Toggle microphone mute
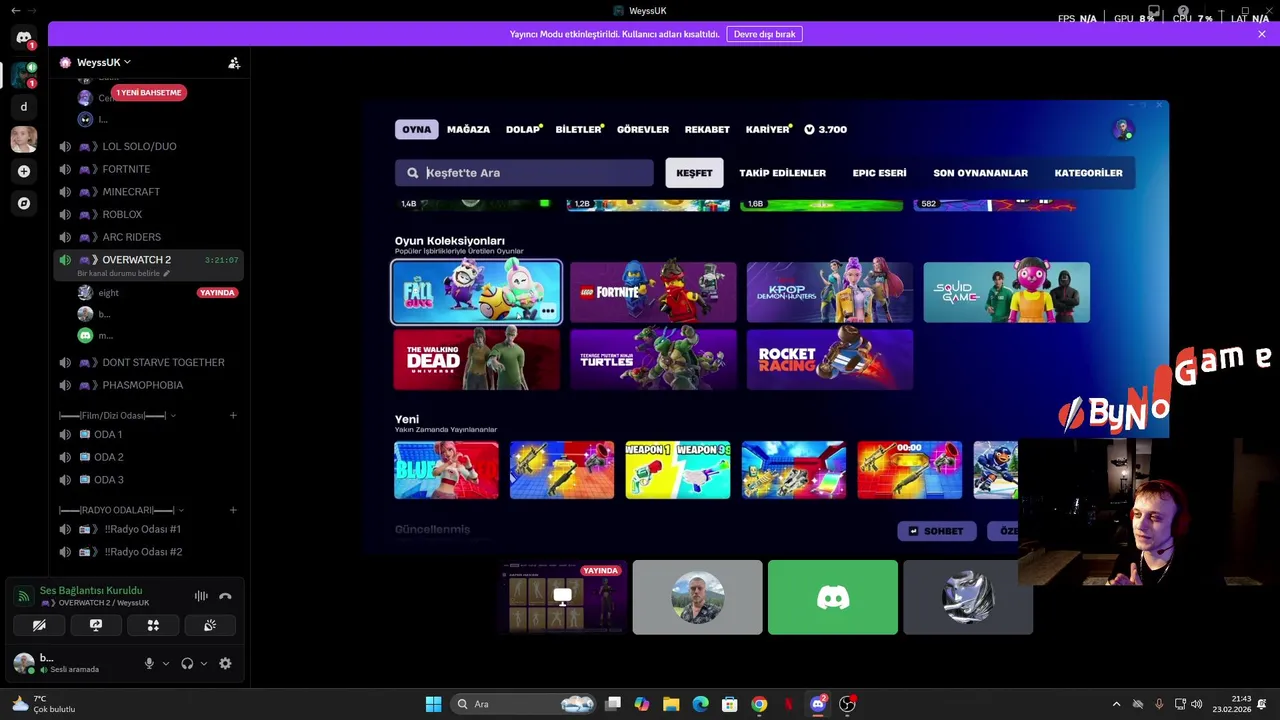The image size is (1280, 720). [x=149, y=663]
